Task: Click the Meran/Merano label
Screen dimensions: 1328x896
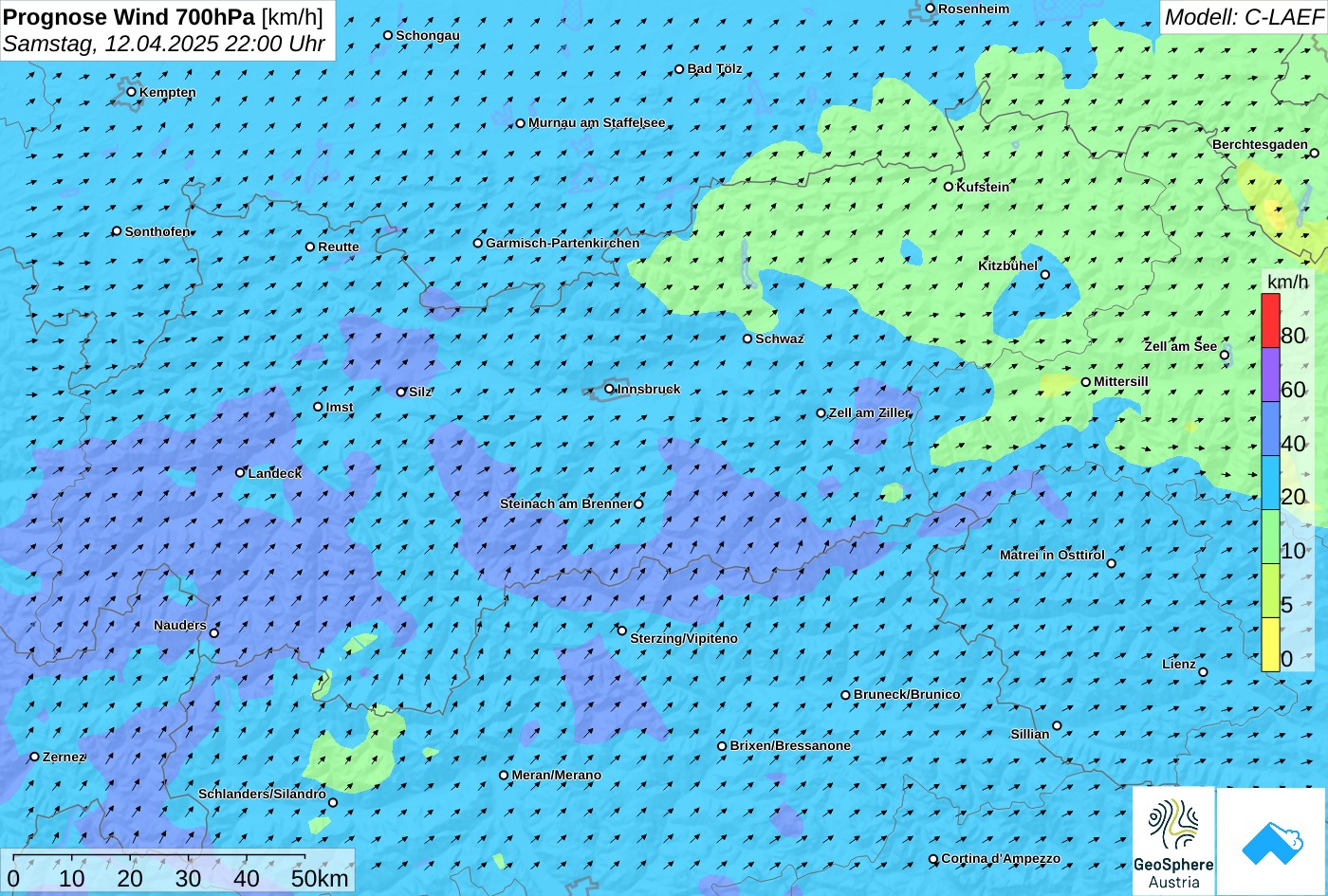Action: 557,775
